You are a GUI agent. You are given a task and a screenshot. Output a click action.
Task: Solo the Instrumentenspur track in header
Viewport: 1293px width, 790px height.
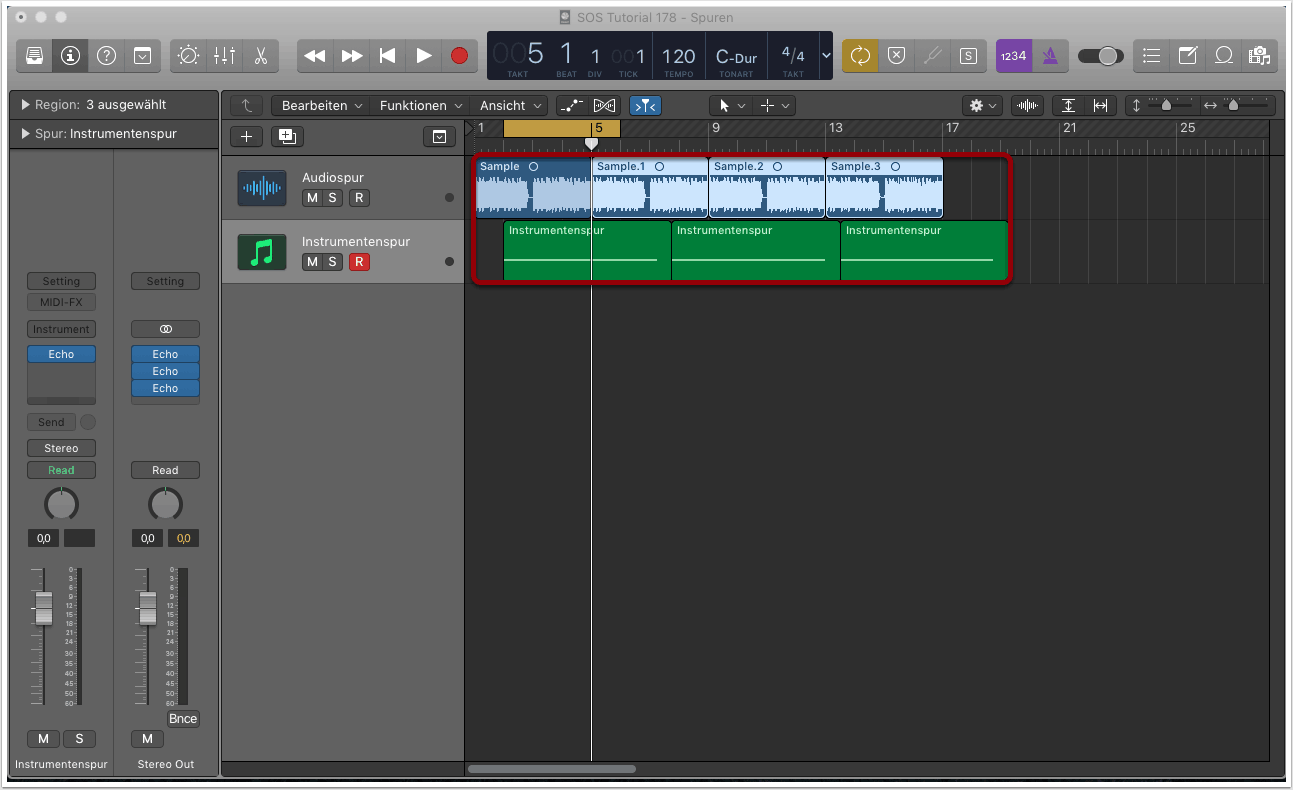[332, 262]
